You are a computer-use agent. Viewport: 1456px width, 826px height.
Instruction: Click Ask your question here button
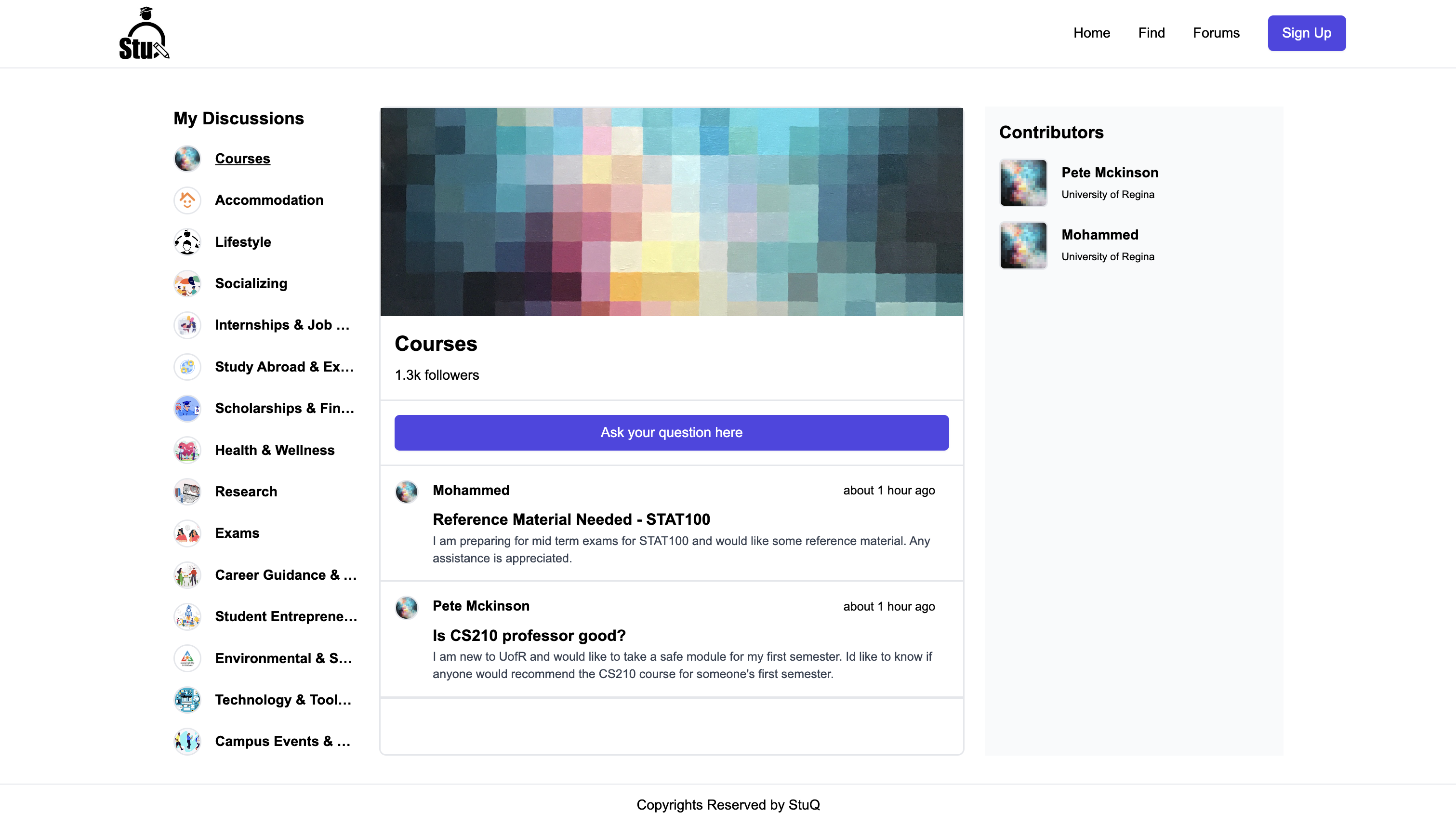coord(671,432)
